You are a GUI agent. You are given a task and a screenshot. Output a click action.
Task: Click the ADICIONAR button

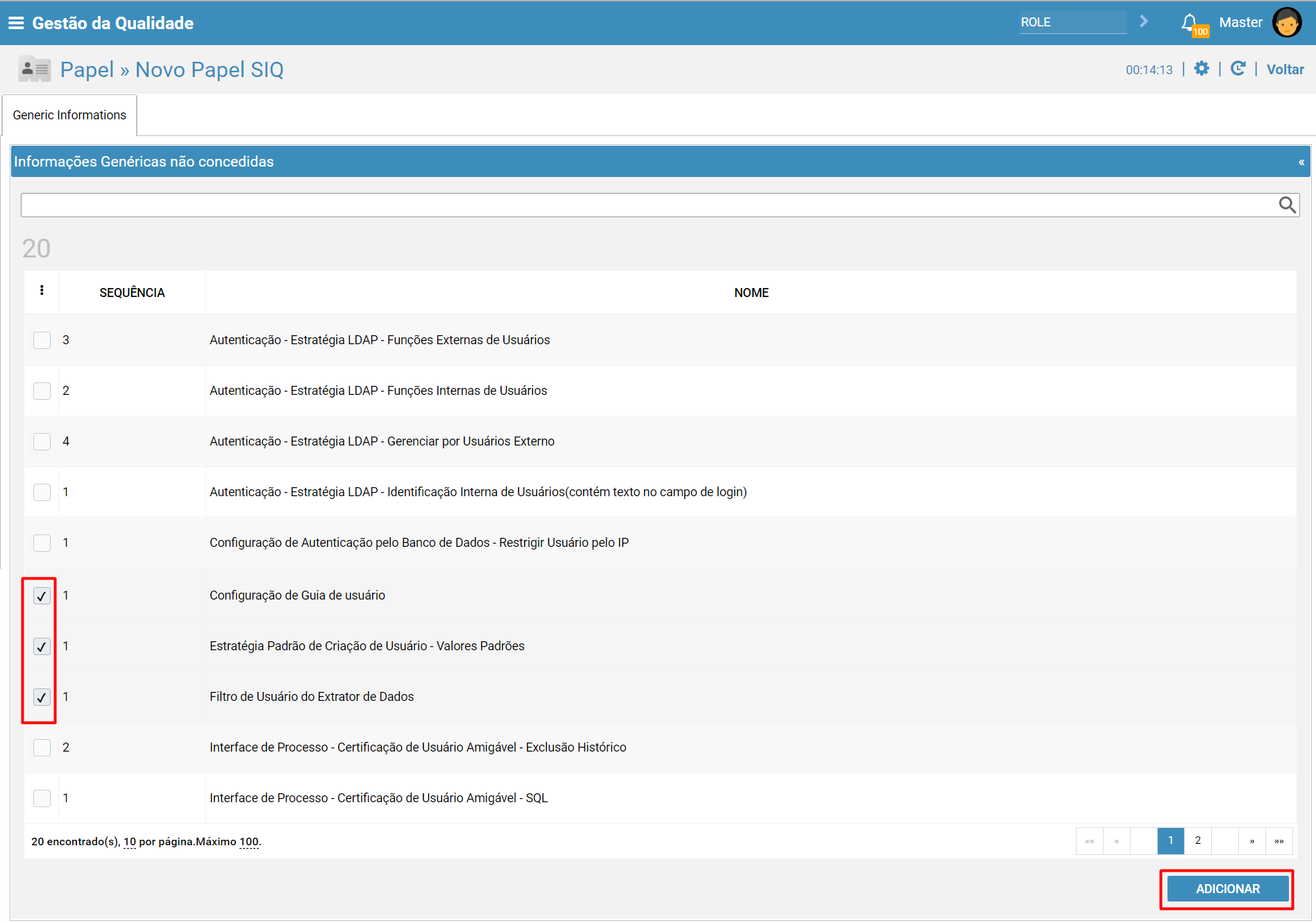click(x=1227, y=889)
